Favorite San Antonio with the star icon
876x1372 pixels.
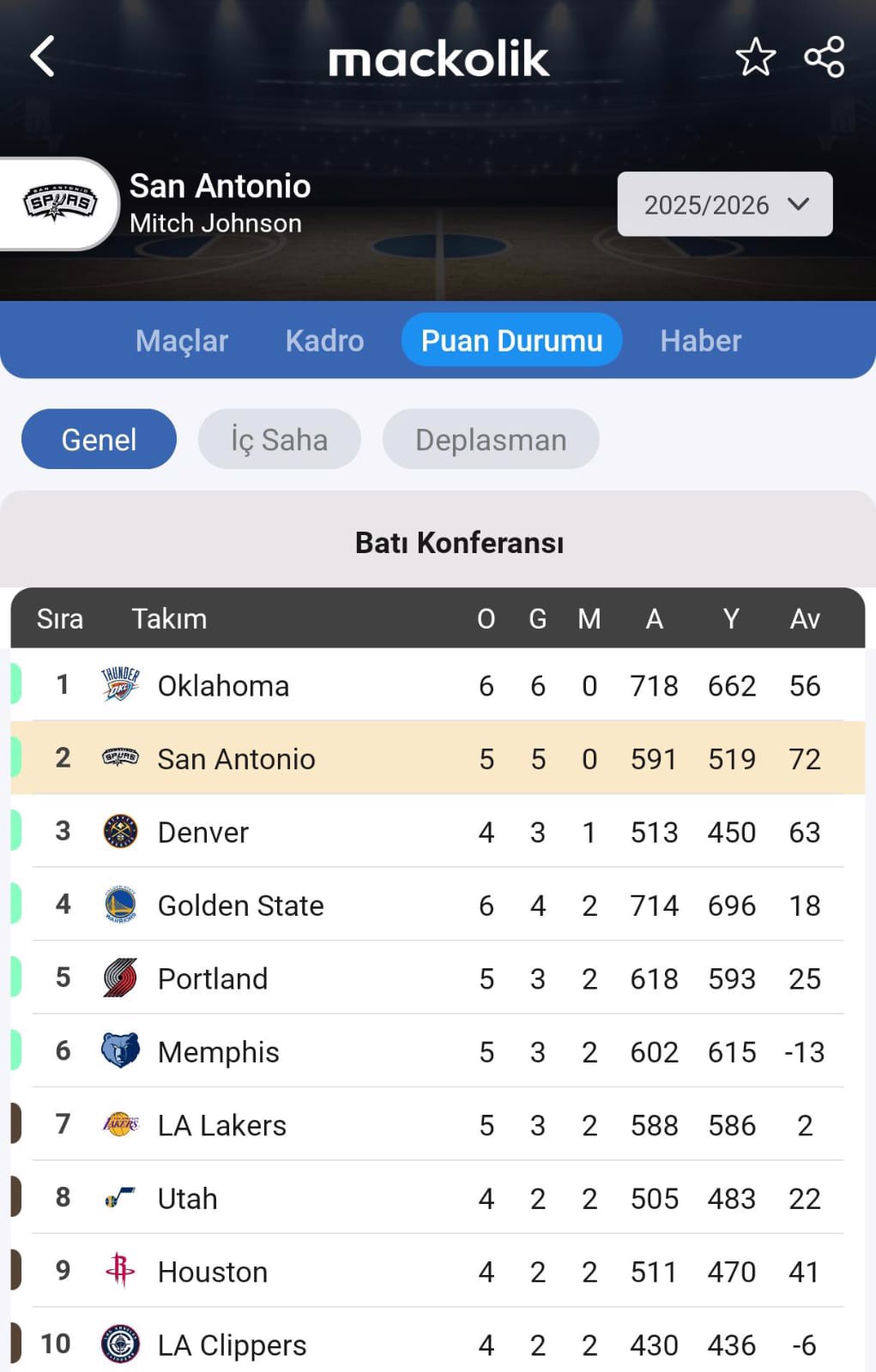coord(755,57)
